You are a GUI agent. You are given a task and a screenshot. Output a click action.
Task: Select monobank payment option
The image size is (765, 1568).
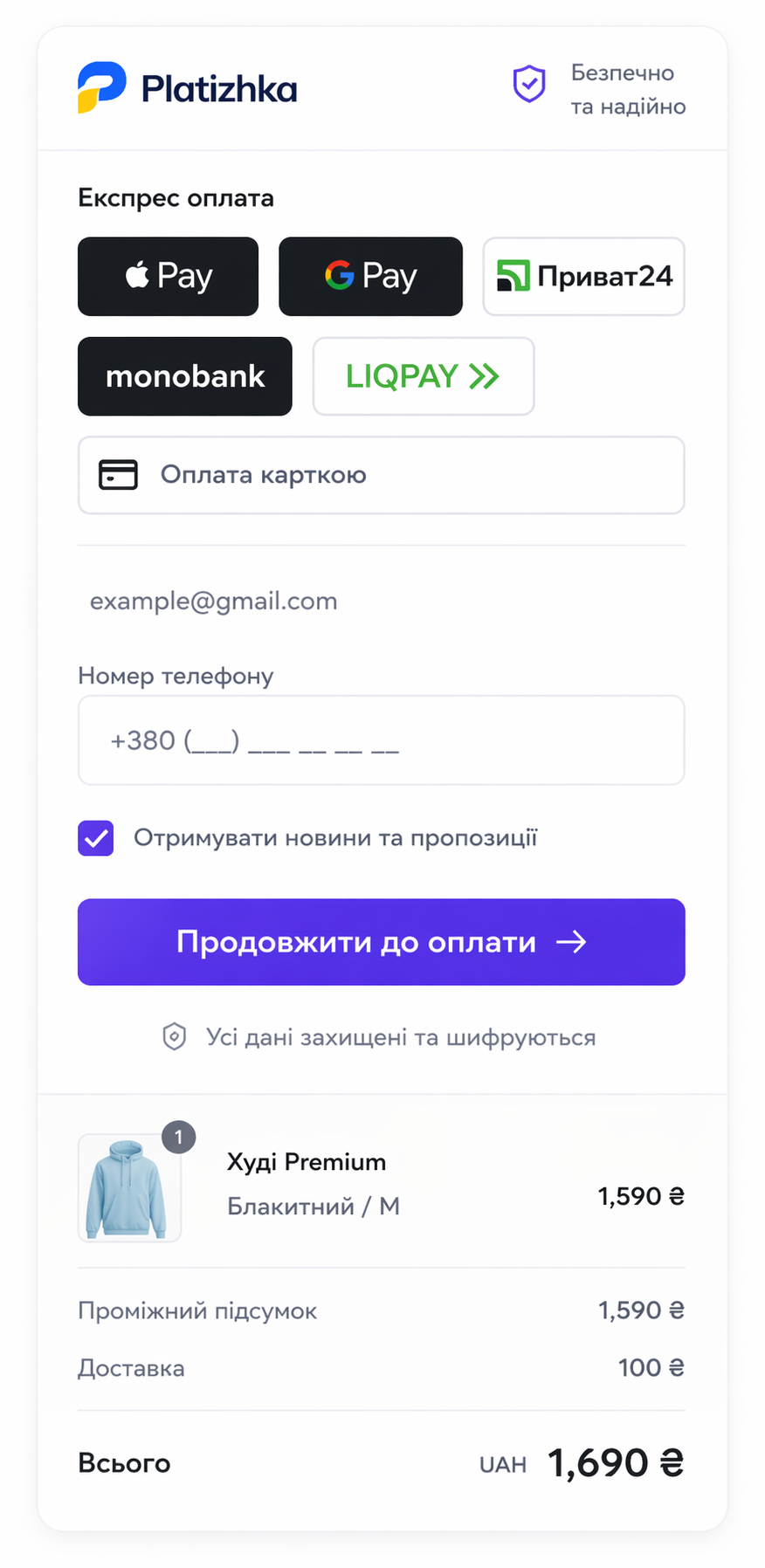point(184,376)
